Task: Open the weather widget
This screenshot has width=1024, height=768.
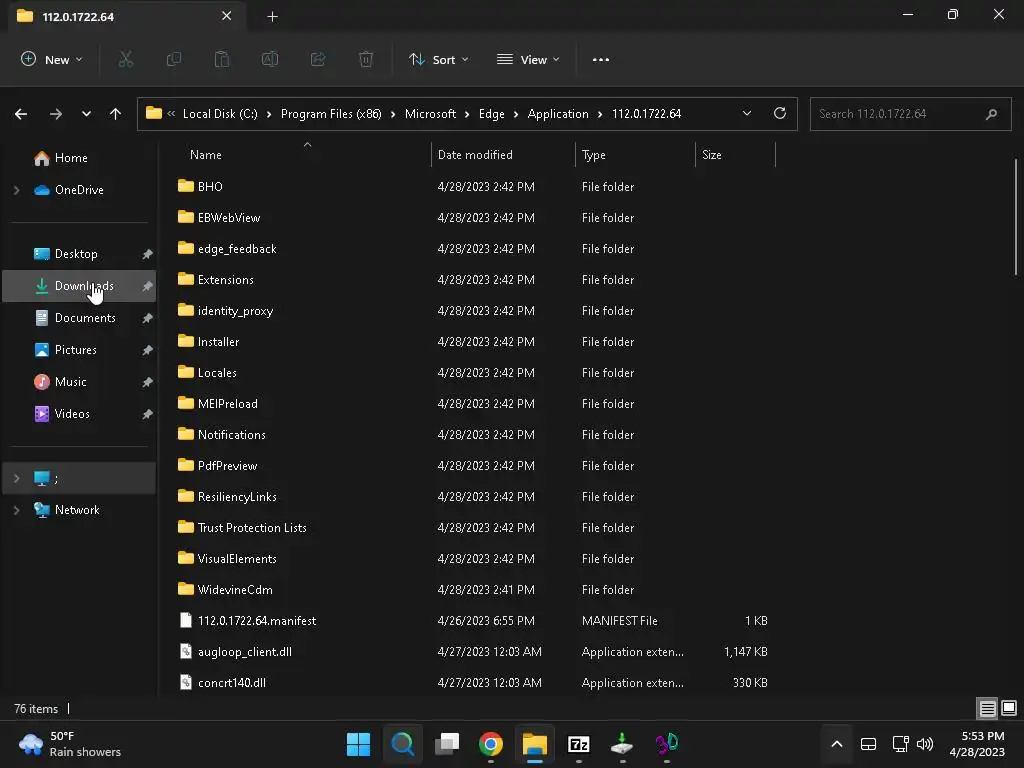Action: click(70, 744)
